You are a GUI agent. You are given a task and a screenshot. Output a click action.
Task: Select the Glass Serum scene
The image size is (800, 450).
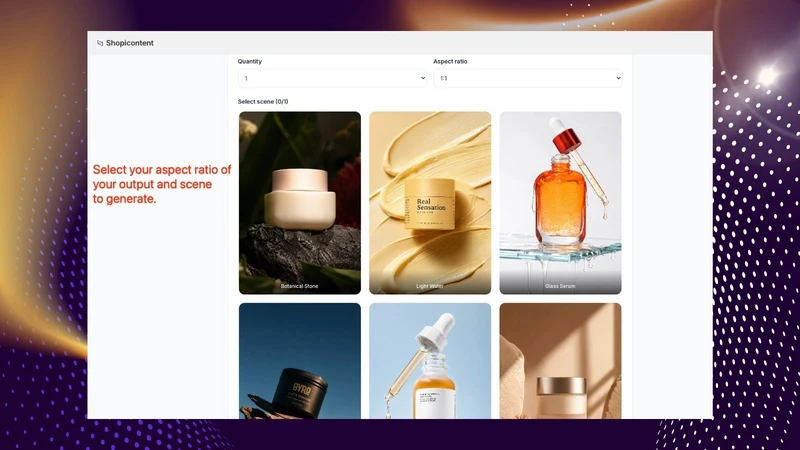coord(560,203)
